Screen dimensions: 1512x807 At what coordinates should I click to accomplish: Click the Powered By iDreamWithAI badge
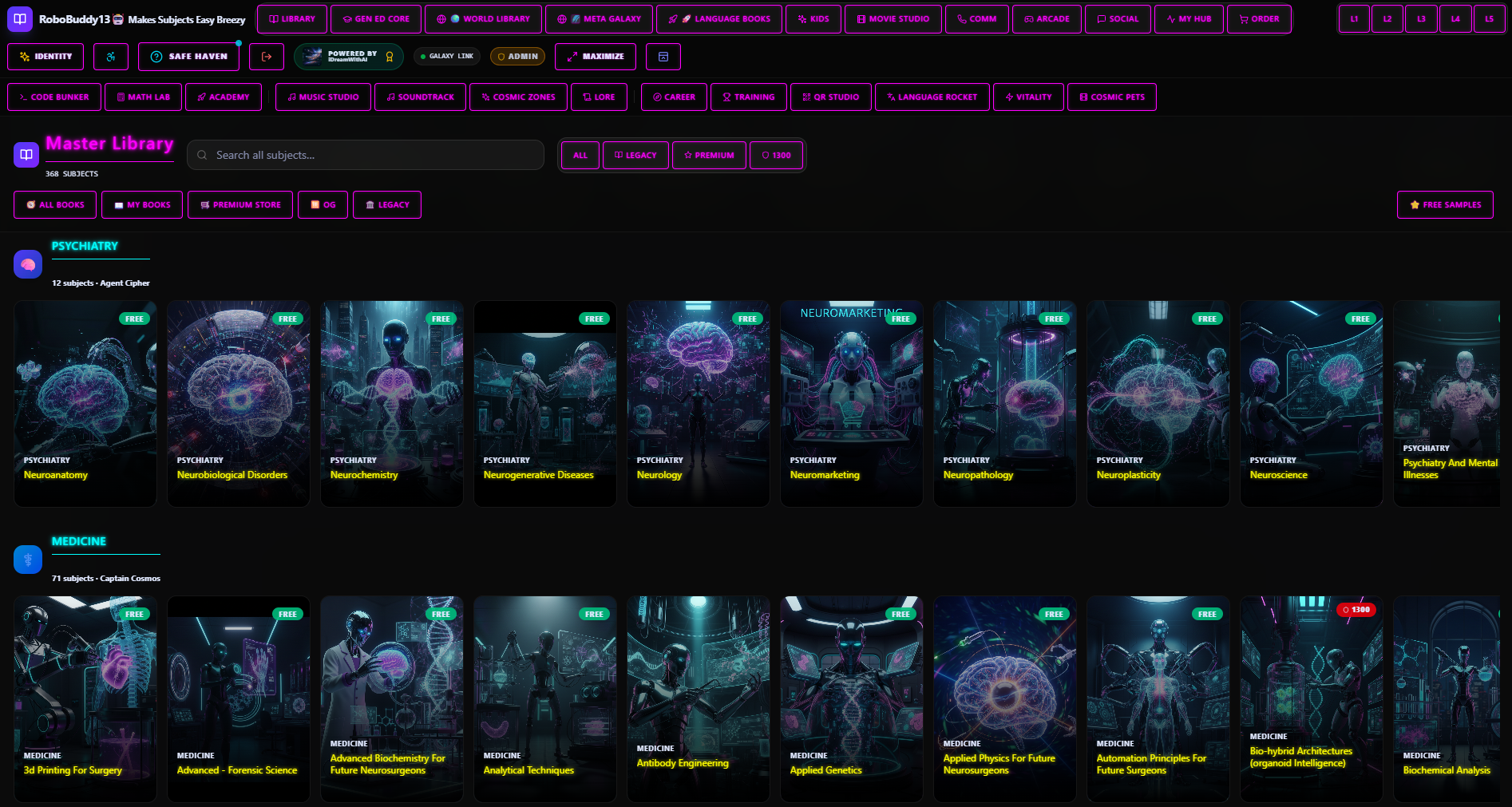(x=349, y=57)
